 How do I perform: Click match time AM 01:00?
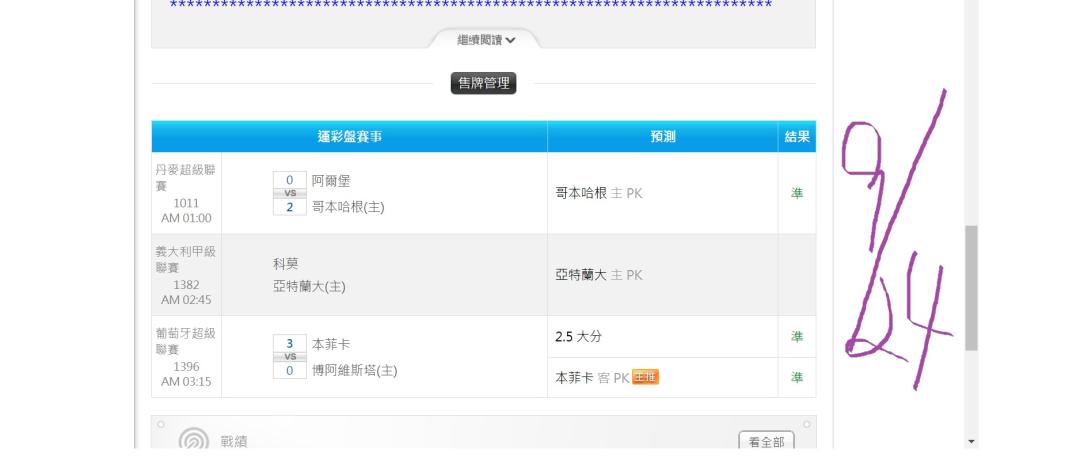tap(186, 218)
